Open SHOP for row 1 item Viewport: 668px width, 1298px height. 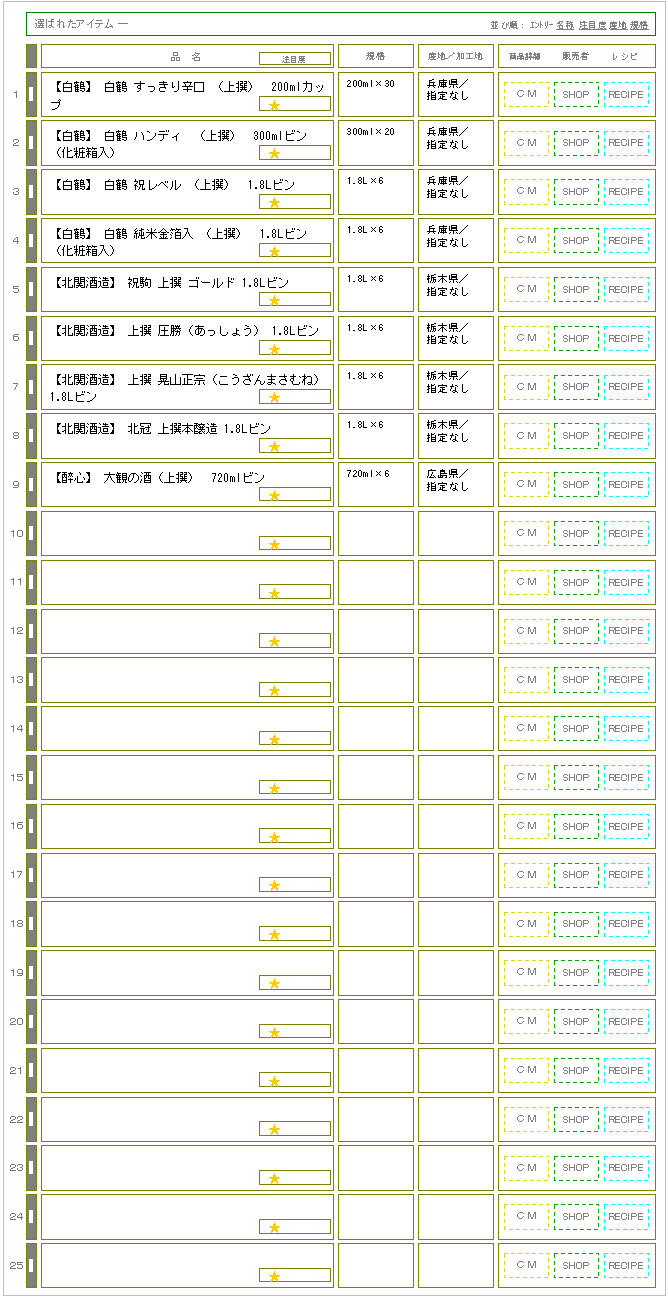(x=576, y=94)
